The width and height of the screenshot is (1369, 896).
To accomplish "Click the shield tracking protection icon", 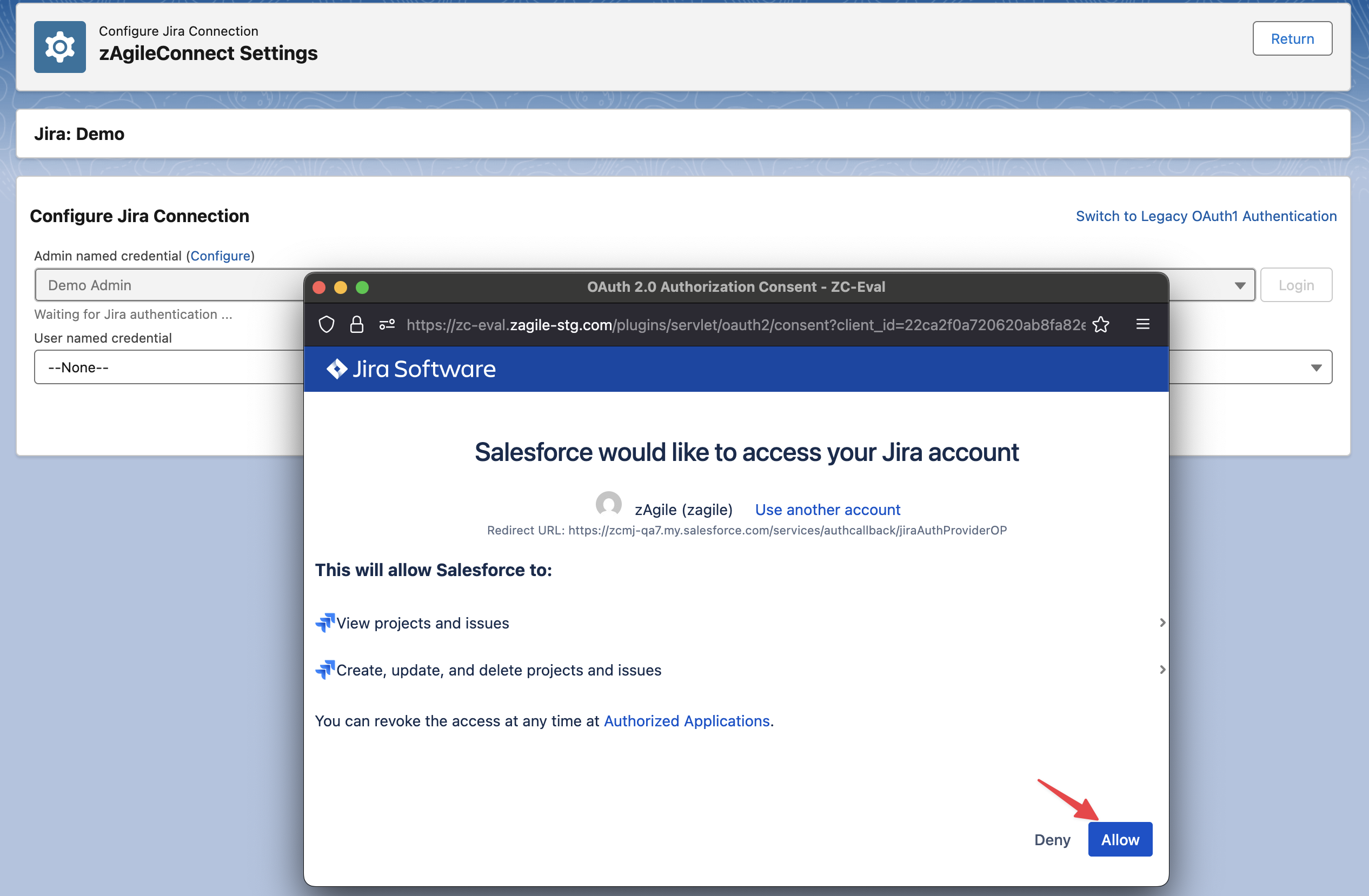I will coord(326,324).
